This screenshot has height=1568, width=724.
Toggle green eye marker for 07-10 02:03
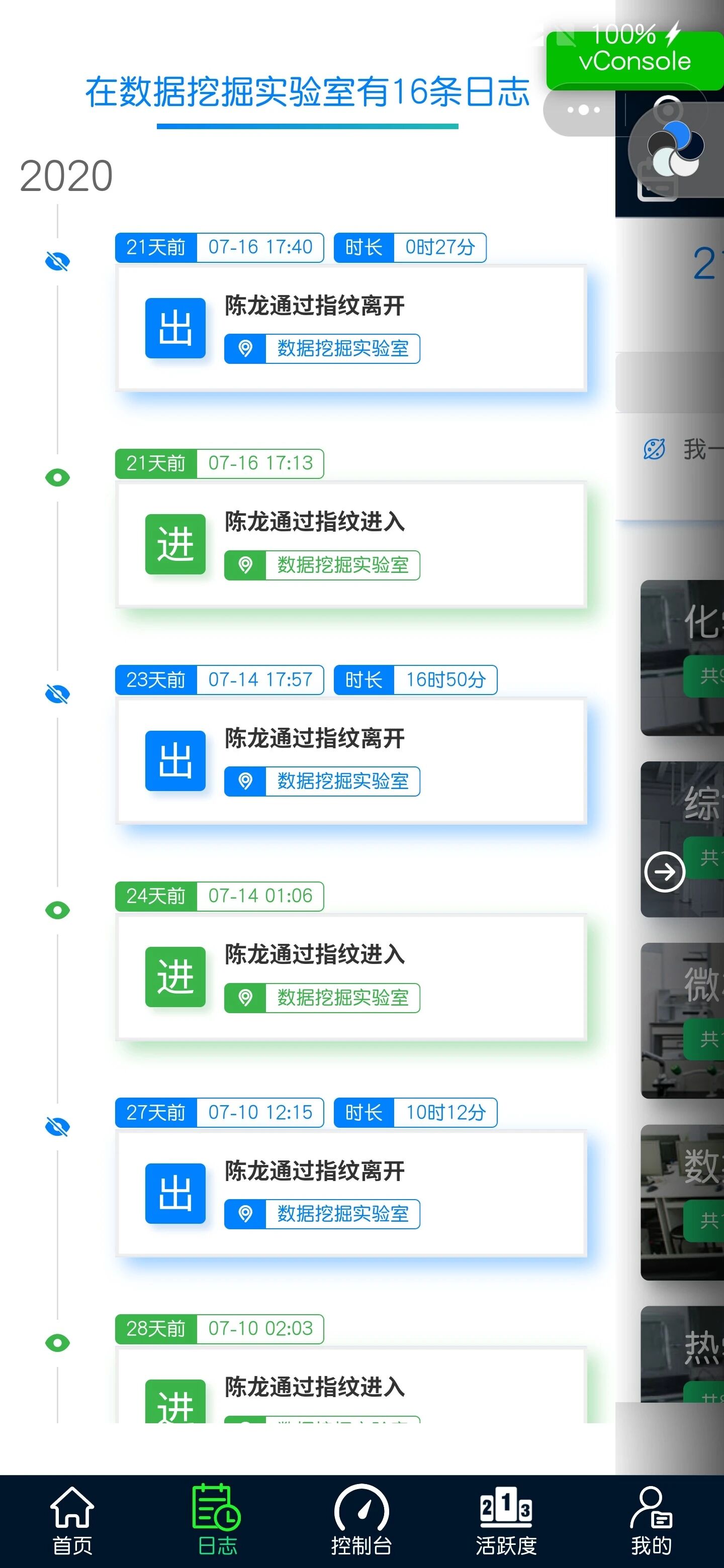coord(57,1343)
